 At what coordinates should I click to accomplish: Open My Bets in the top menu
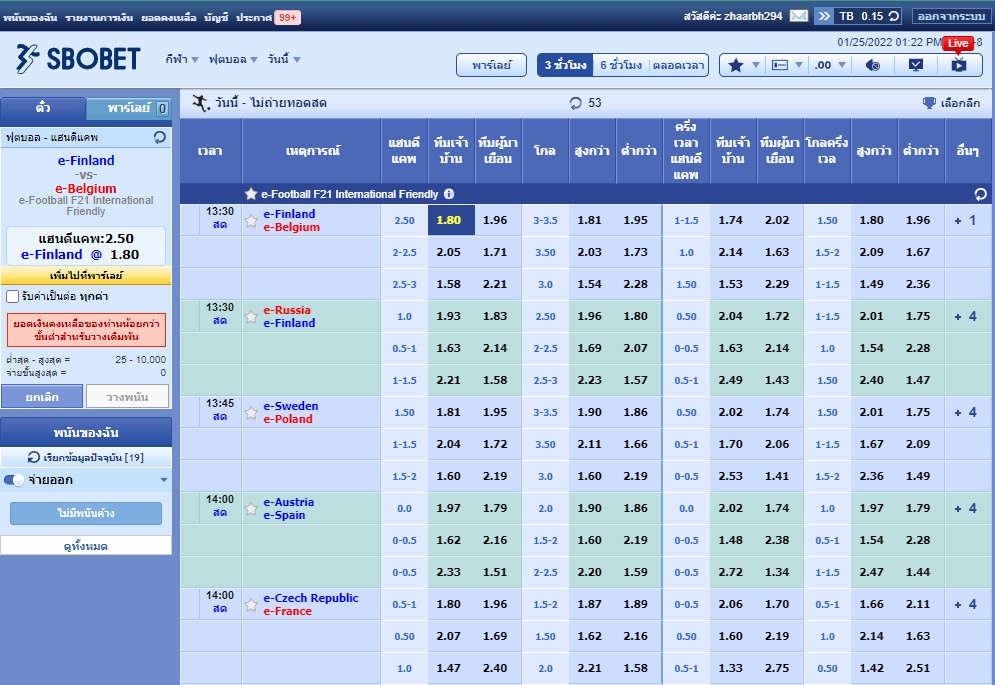click(x=29, y=17)
